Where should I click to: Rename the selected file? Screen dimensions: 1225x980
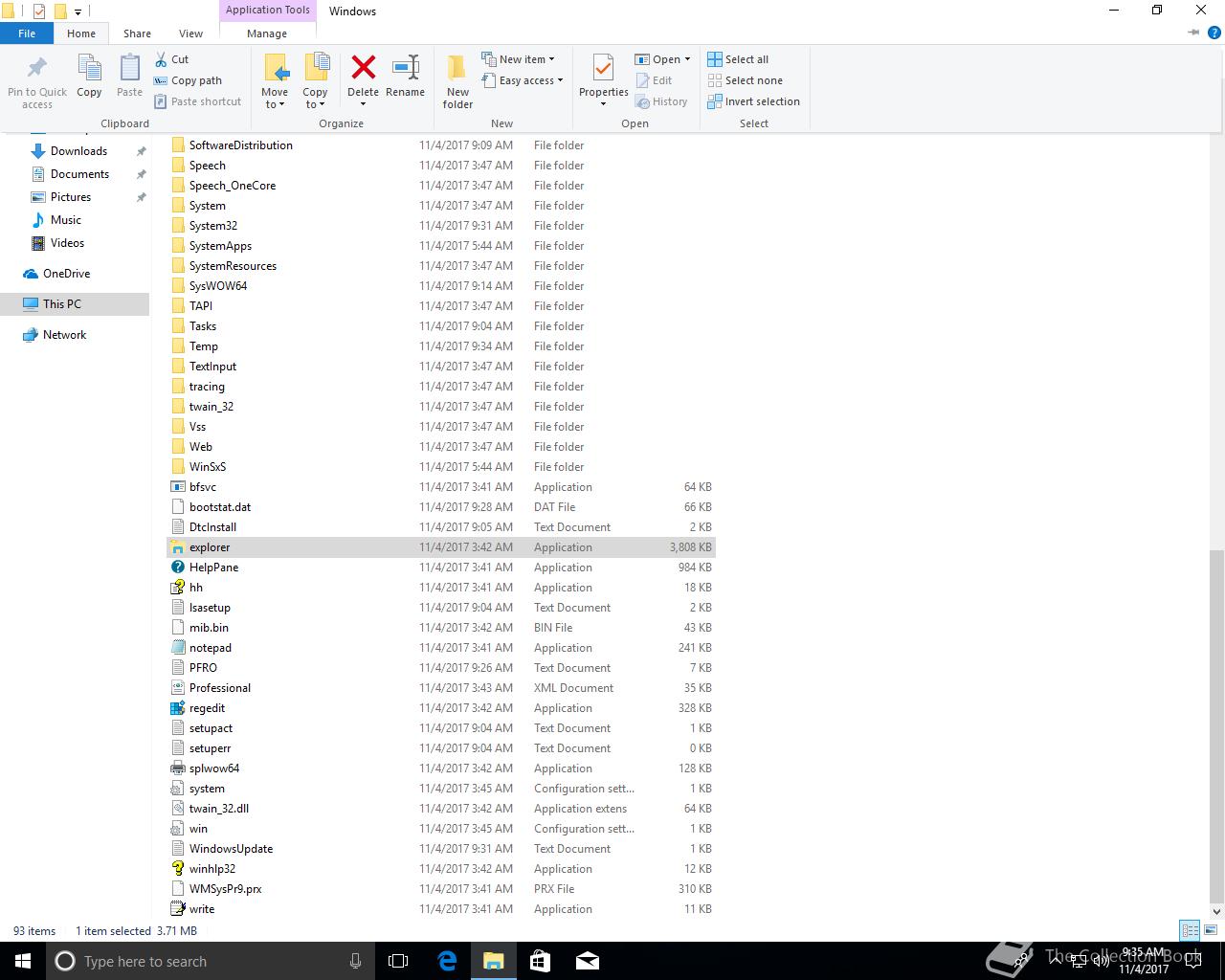(x=405, y=77)
